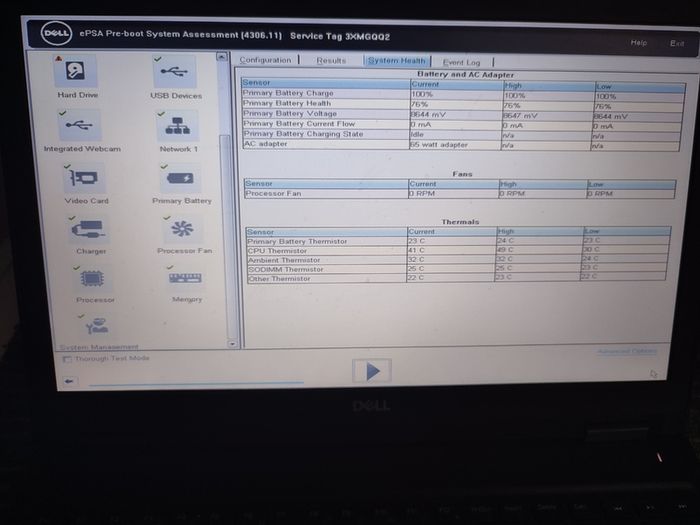The height and width of the screenshot is (525, 700).
Task: Select the Processor Fan icon
Action: 183,229
